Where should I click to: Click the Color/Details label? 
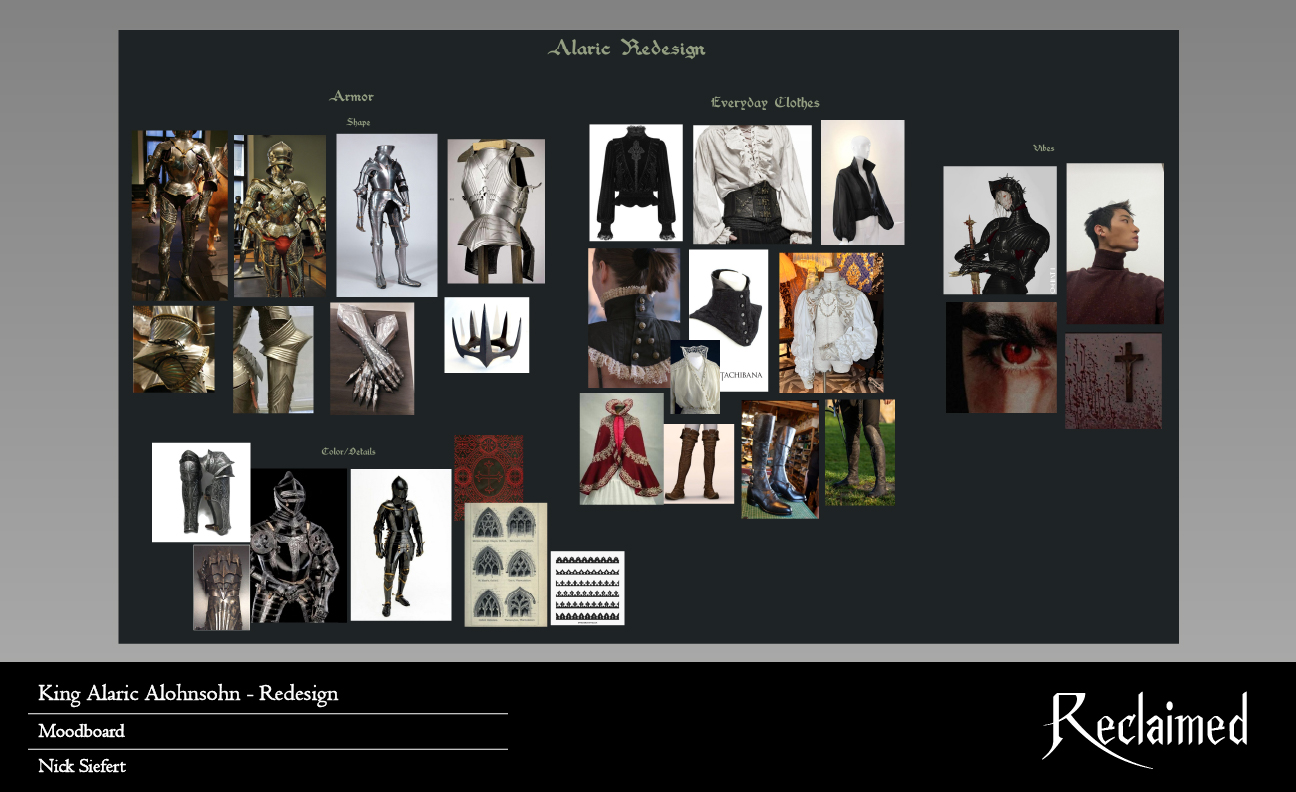348,452
